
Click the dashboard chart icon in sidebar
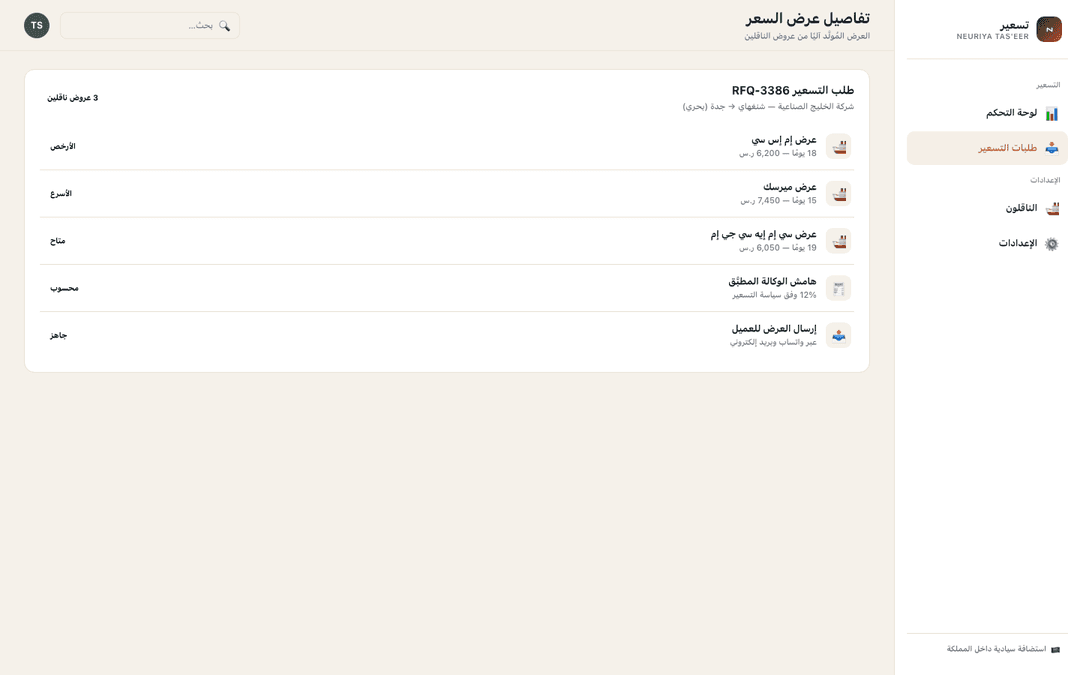pos(1052,114)
